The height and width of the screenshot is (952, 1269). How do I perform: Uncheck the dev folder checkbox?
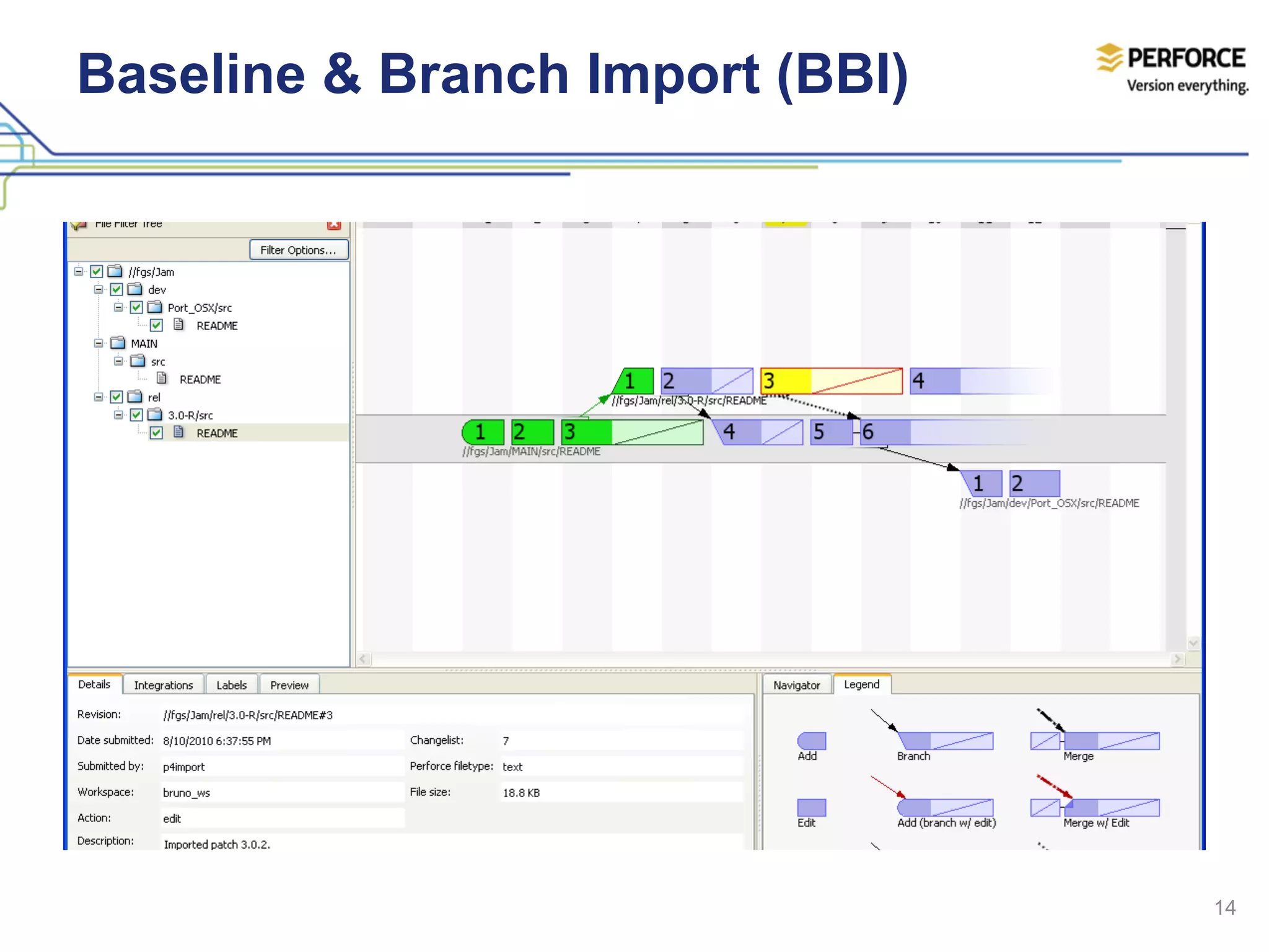click(116, 289)
